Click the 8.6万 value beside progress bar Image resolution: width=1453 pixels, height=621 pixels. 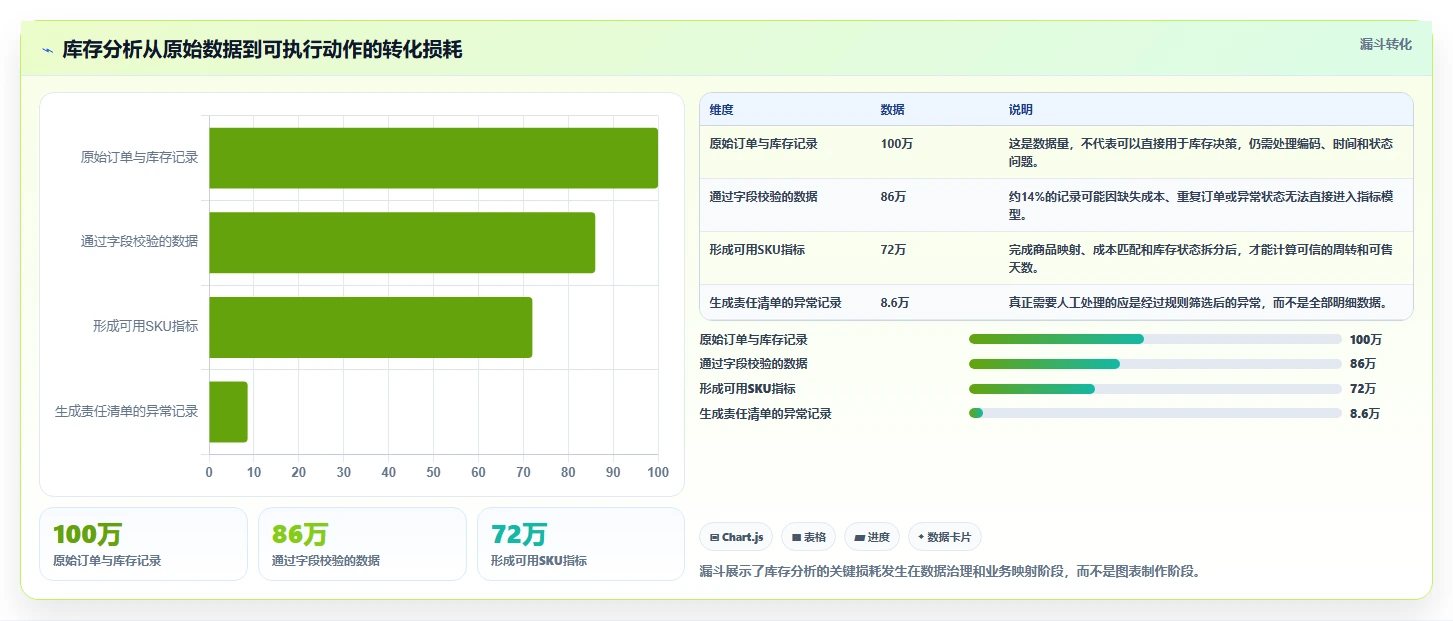1365,414
